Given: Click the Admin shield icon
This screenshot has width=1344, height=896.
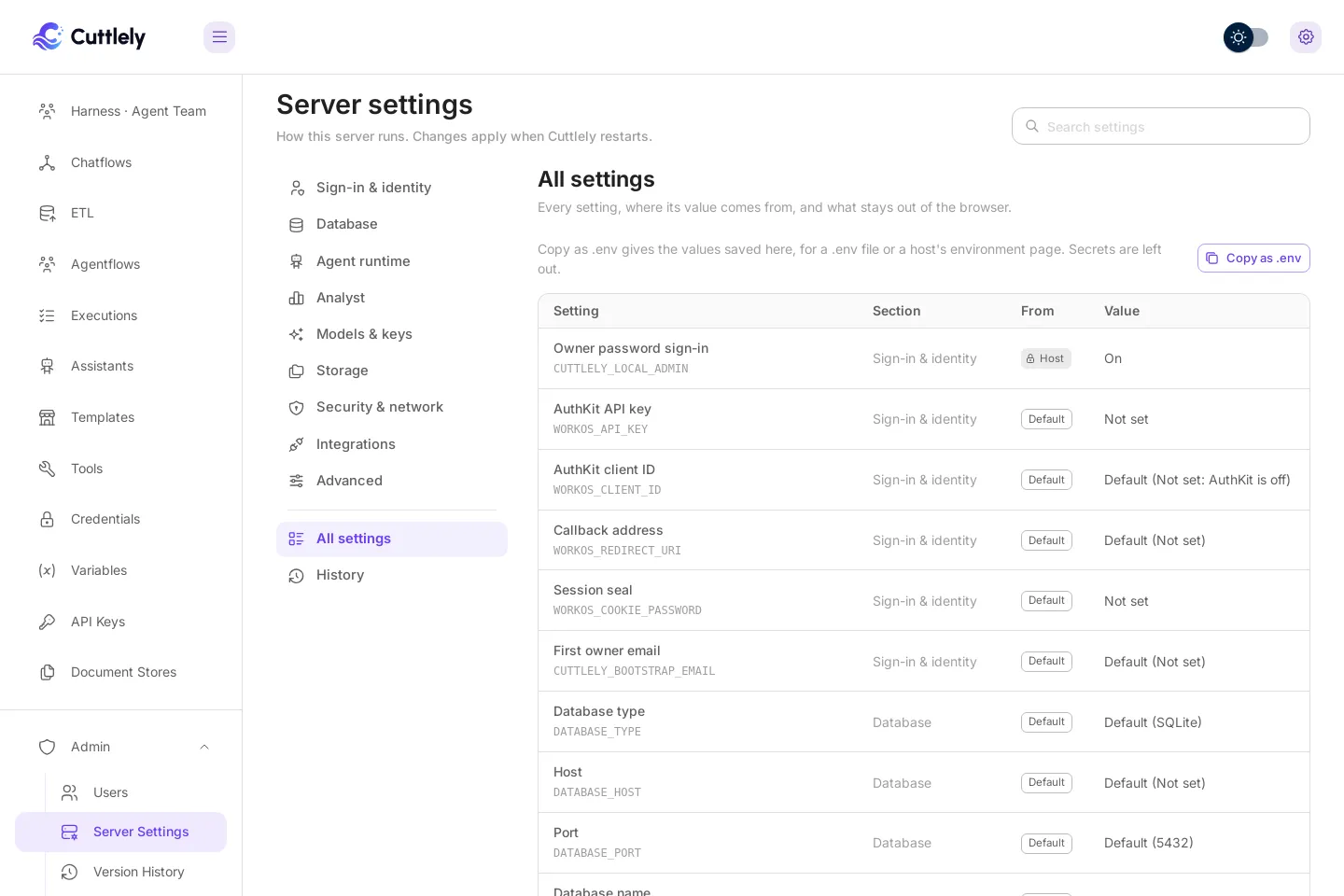Looking at the screenshot, I should [47, 747].
